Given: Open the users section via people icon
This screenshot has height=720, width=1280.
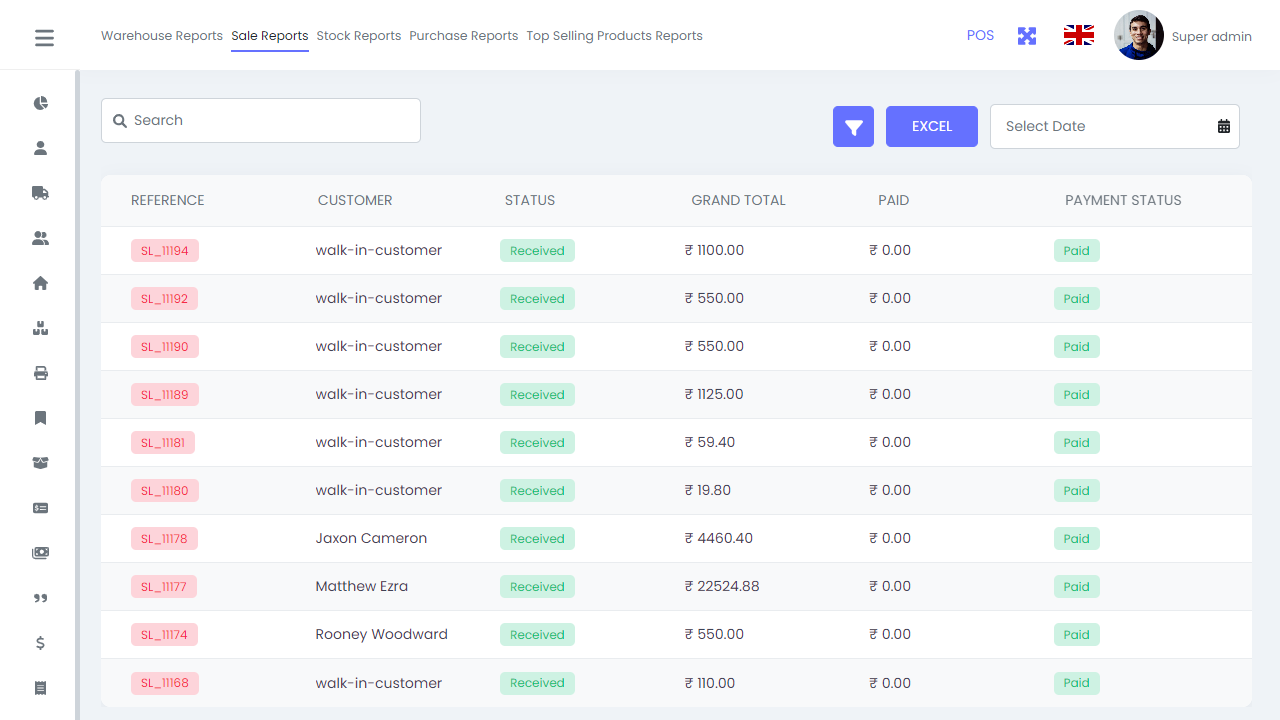Looking at the screenshot, I should 40,238.
